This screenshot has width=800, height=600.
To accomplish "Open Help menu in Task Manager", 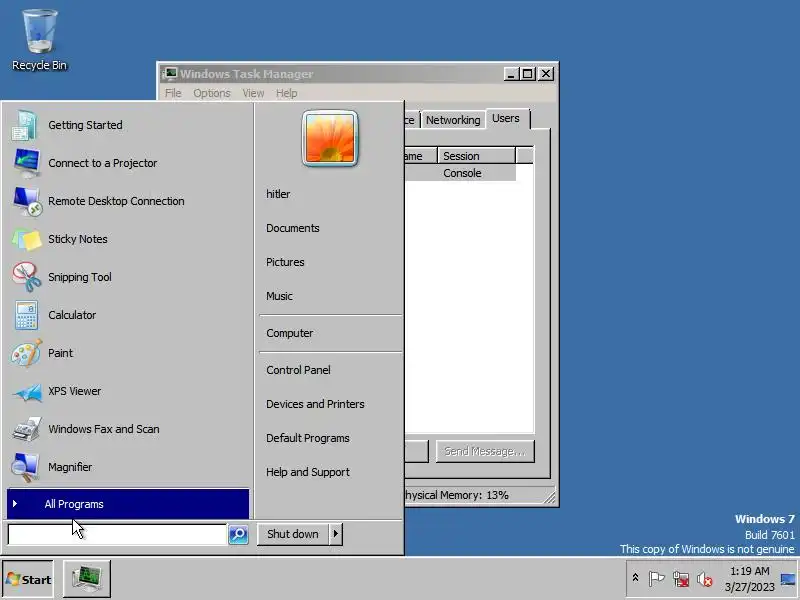I will coord(286,93).
